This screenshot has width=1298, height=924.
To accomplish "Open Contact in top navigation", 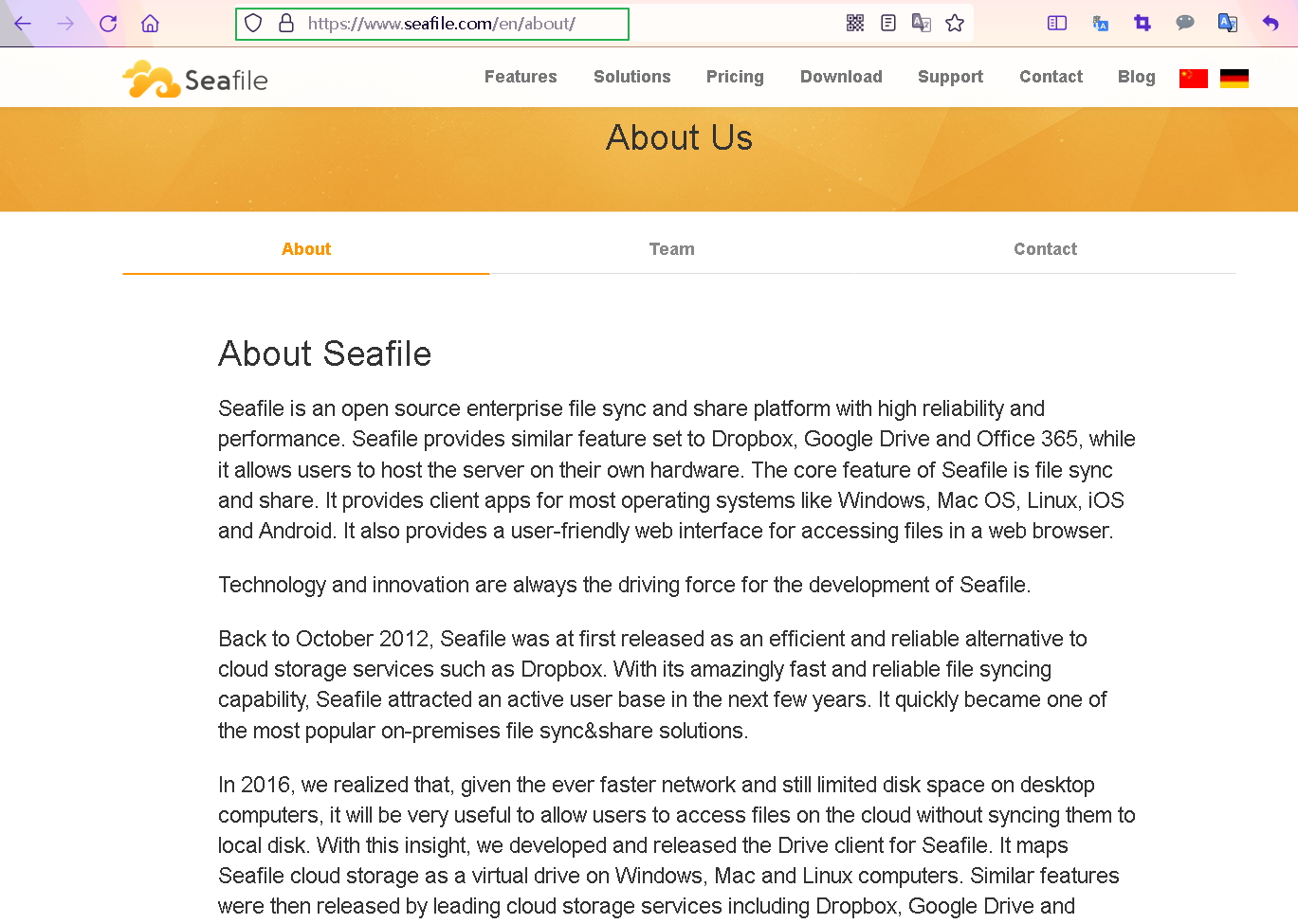I will click(1051, 77).
